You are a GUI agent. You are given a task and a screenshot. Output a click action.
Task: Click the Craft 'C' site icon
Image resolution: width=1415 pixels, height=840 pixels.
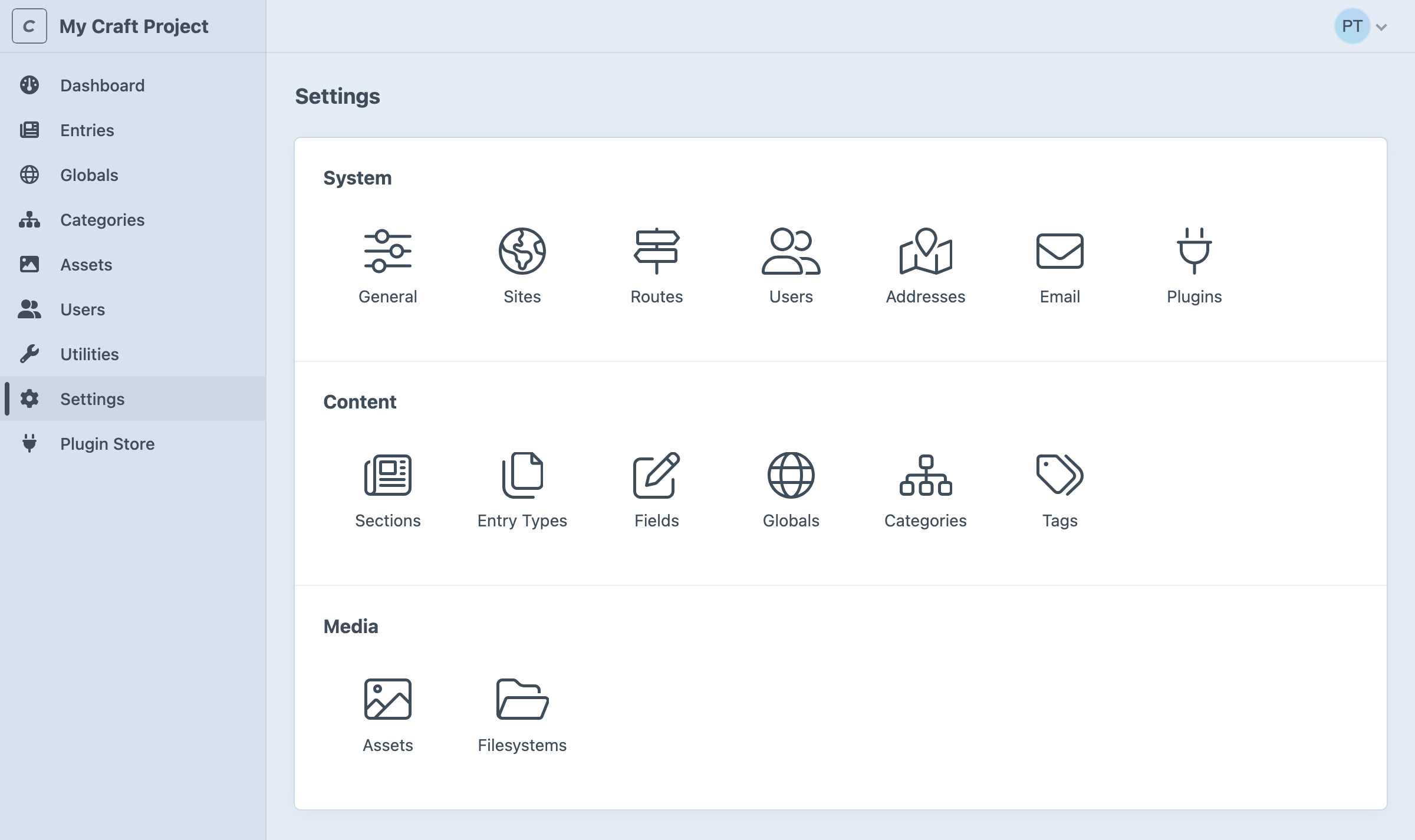click(29, 26)
